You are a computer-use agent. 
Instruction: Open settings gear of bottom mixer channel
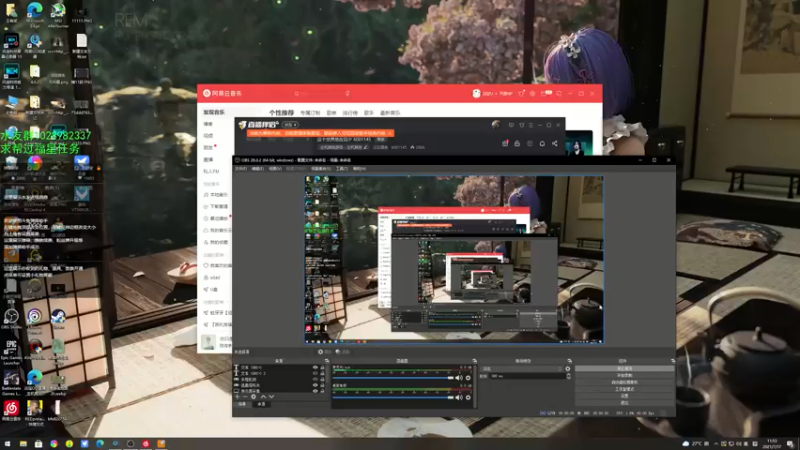pyautogui.click(x=468, y=397)
